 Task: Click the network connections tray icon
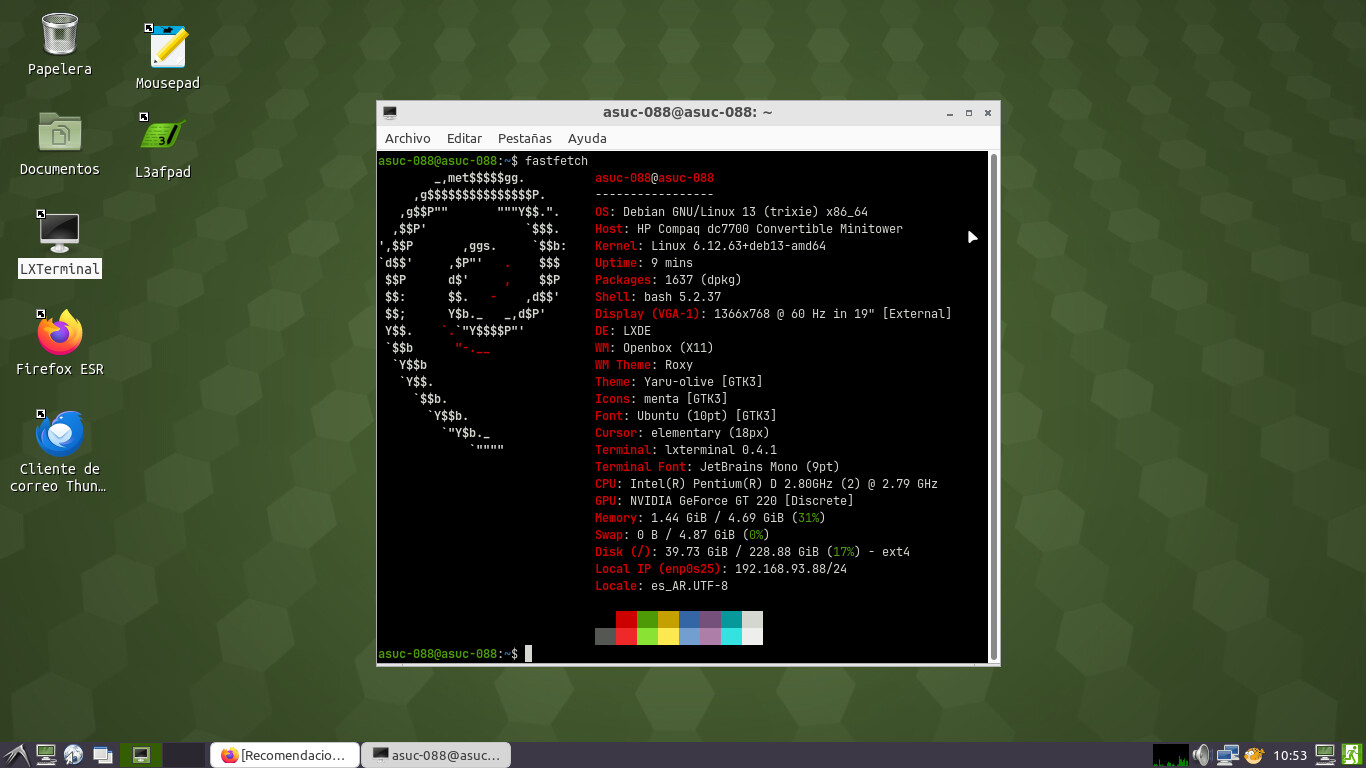1227,755
